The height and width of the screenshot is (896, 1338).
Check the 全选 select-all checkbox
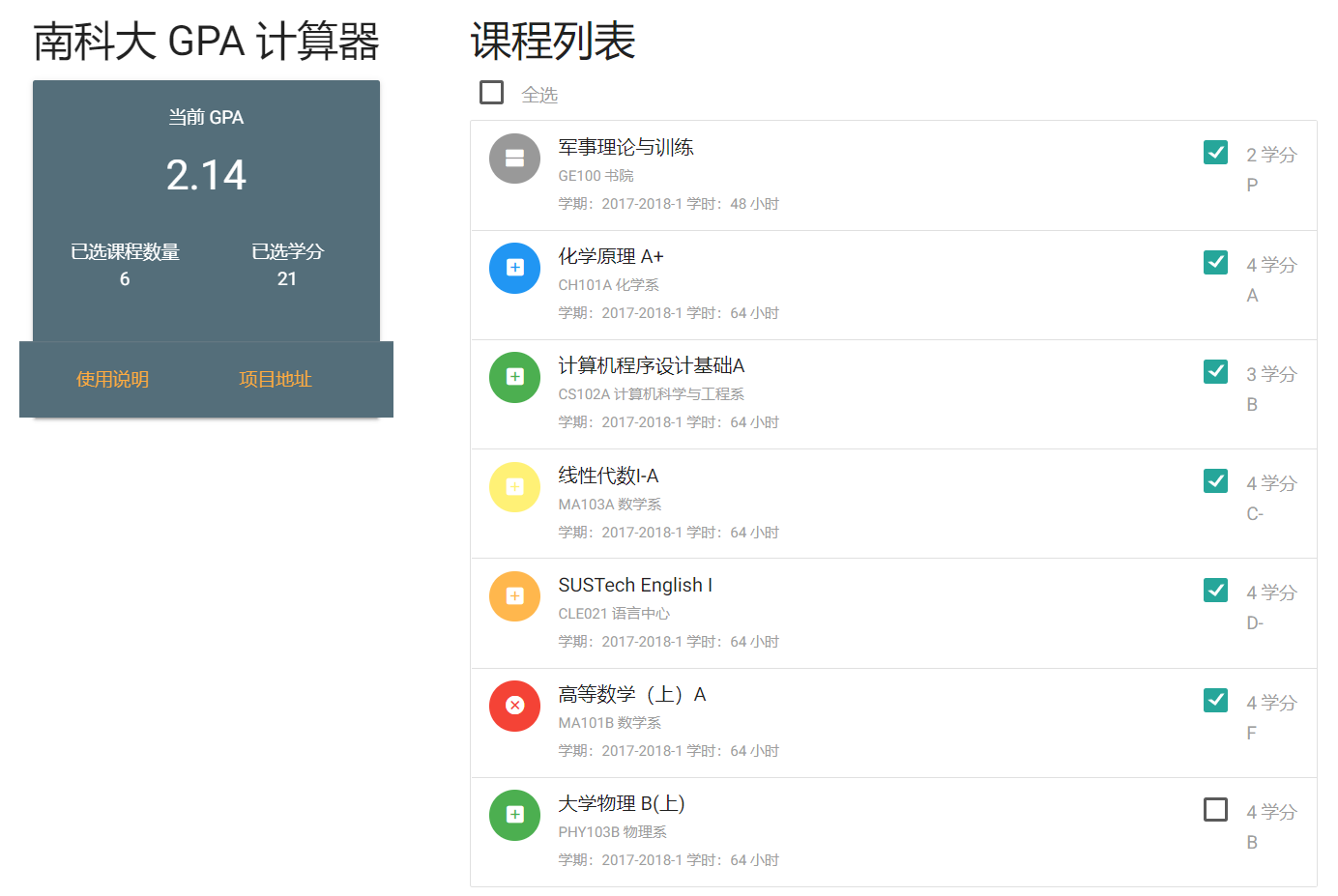(x=492, y=93)
